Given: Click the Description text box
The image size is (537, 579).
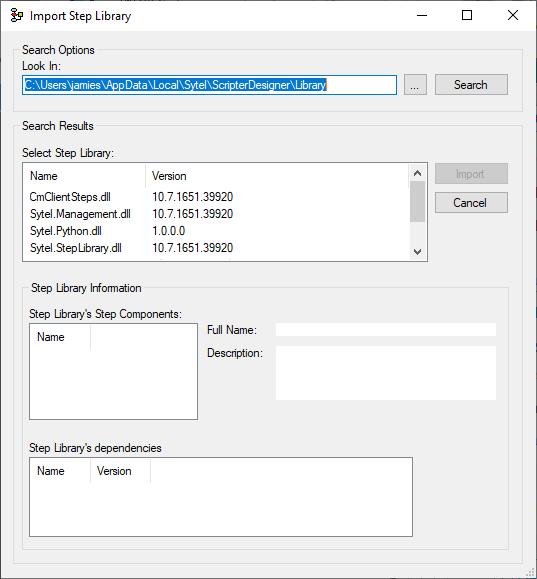Looking at the screenshot, I should click(x=386, y=373).
